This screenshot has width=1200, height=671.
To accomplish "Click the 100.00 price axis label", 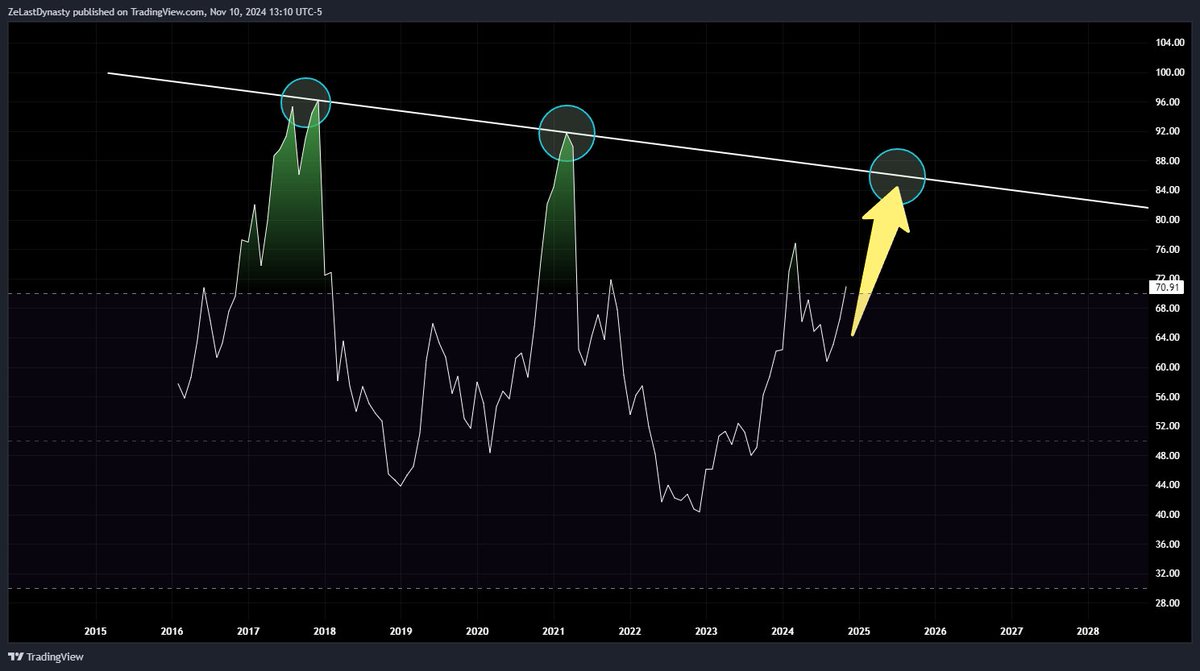I will pyautogui.click(x=1169, y=73).
